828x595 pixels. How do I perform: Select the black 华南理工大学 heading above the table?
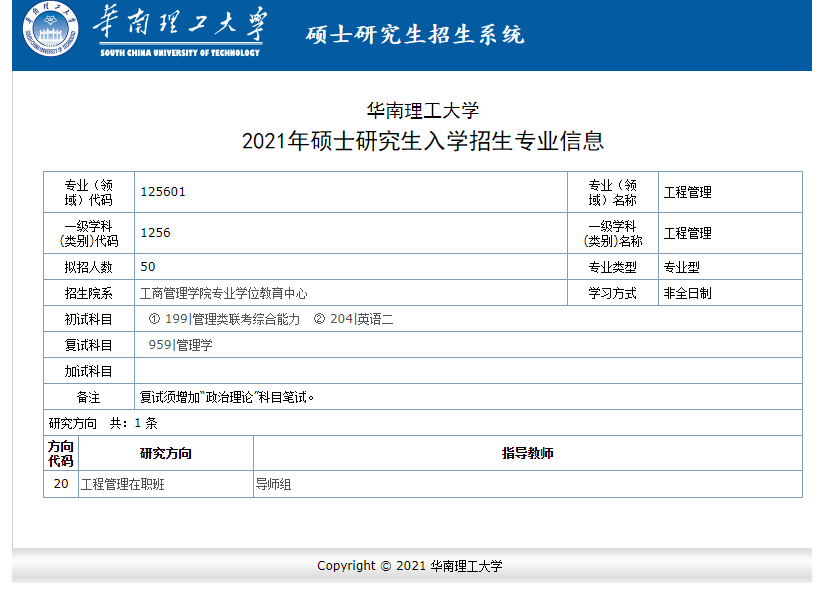pos(422,111)
